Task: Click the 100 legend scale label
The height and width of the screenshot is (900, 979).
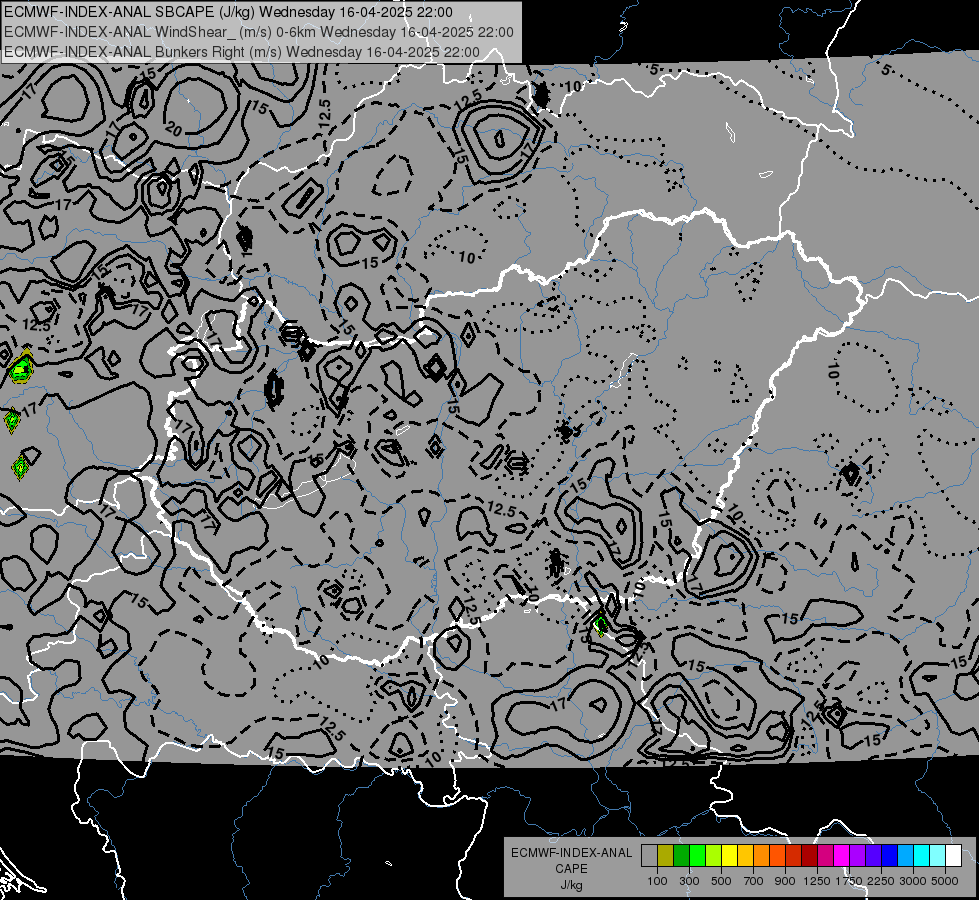Action: click(x=657, y=881)
